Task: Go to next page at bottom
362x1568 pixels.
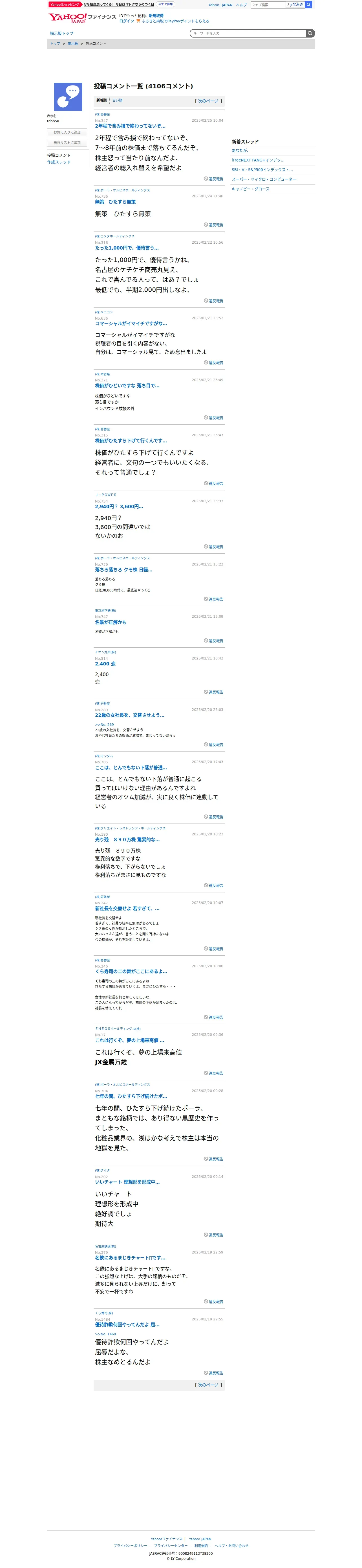Action: pyautogui.click(x=208, y=1385)
